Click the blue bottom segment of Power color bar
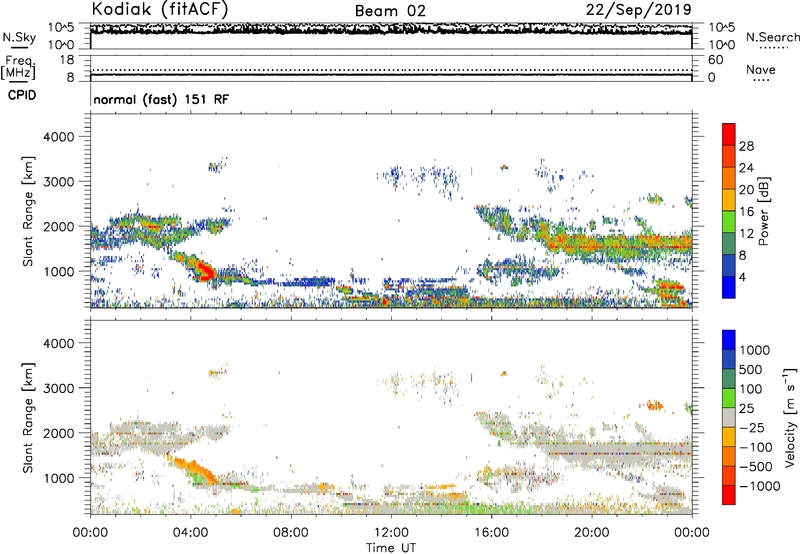 (x=729, y=287)
